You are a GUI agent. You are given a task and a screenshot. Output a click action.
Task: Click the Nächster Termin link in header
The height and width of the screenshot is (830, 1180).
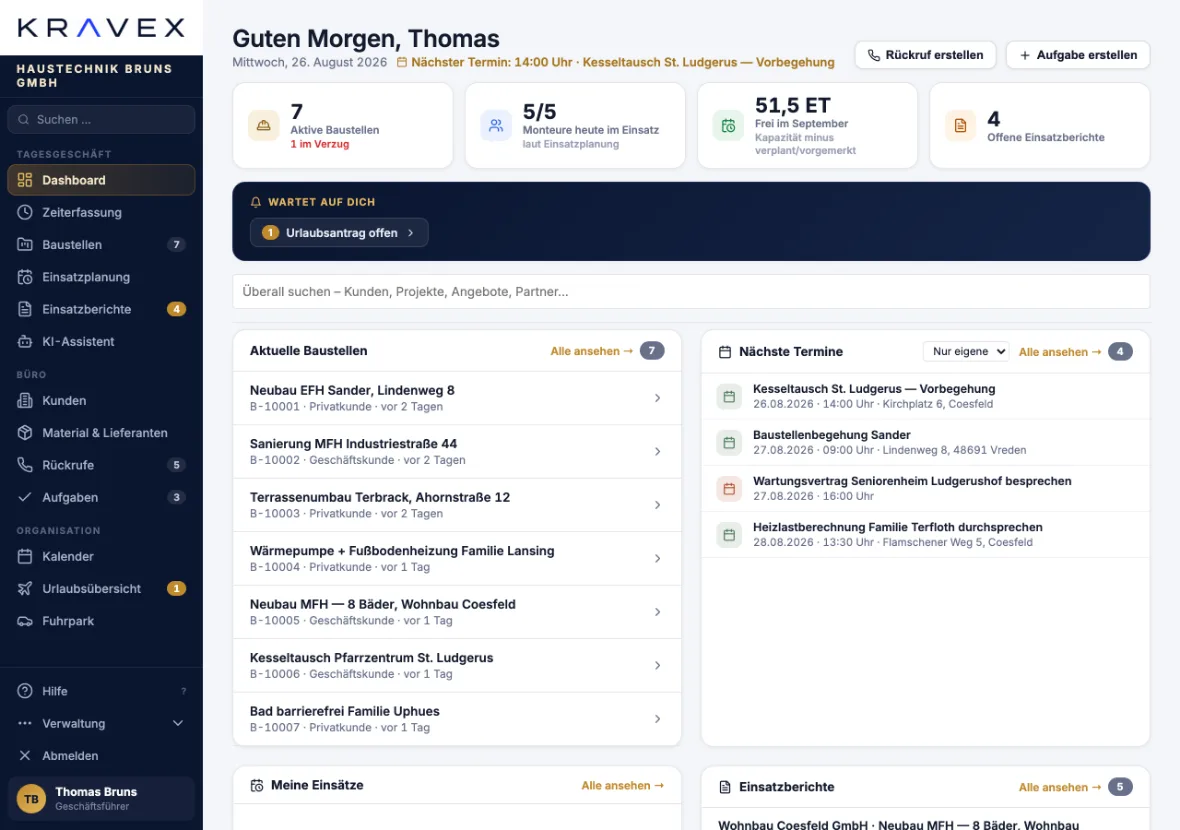pos(616,62)
